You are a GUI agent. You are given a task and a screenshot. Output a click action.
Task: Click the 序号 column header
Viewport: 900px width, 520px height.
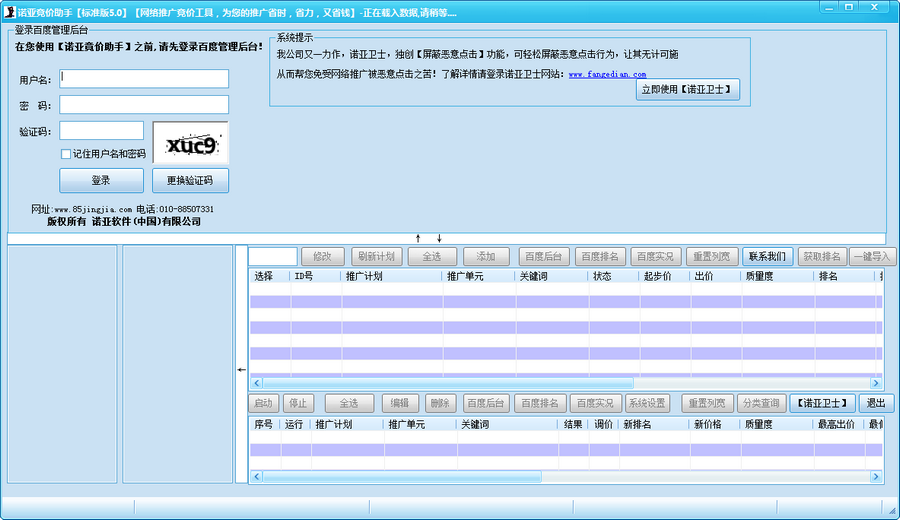(x=265, y=424)
